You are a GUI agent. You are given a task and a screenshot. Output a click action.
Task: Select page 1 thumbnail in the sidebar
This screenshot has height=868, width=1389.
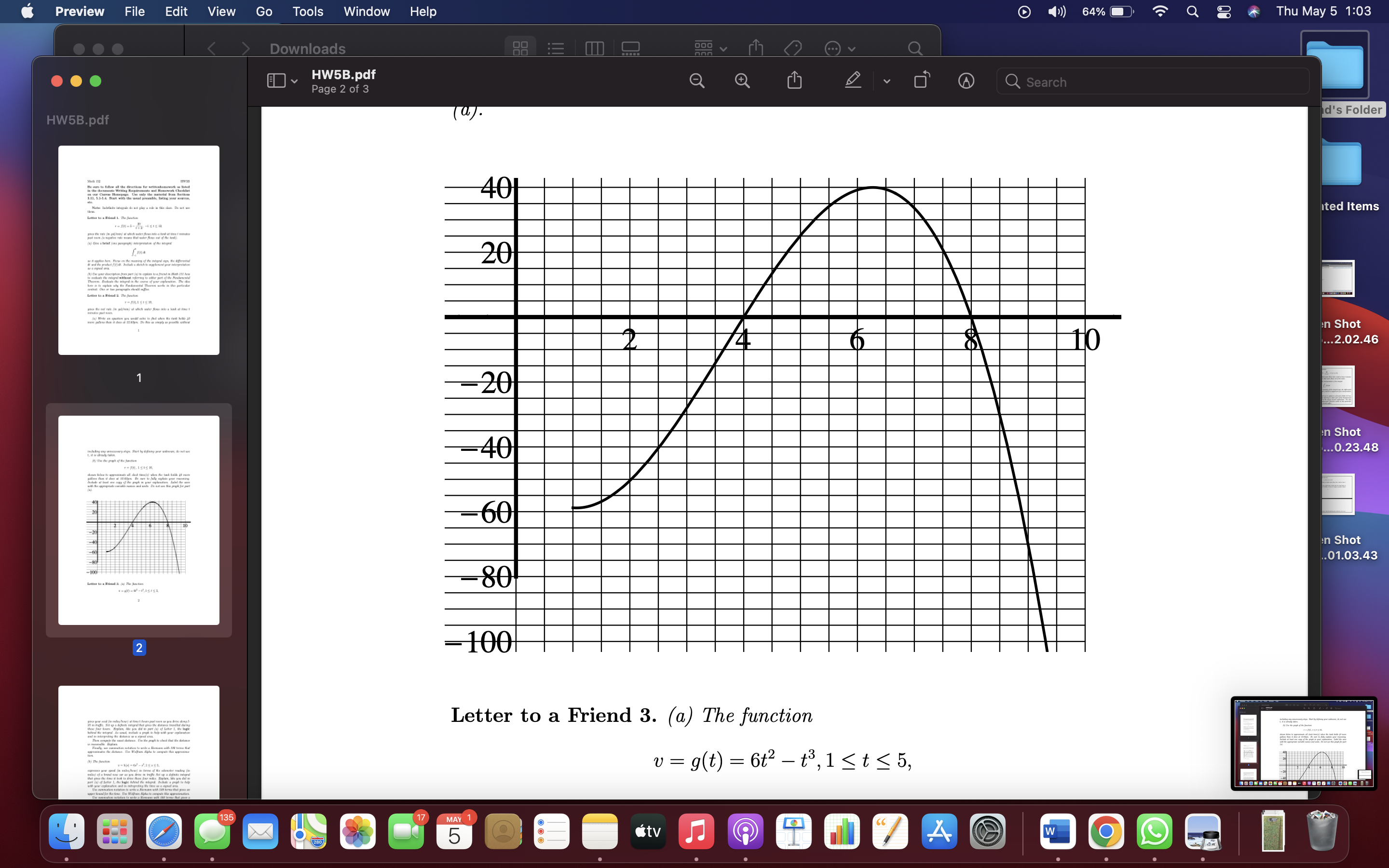coord(138,250)
